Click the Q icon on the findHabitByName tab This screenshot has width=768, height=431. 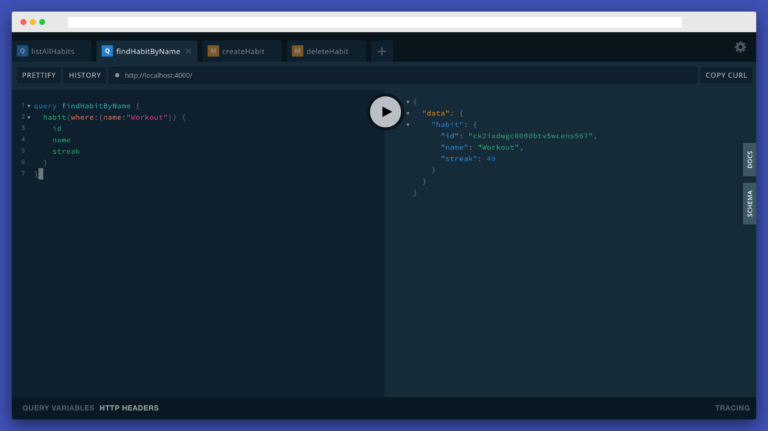pyautogui.click(x=107, y=51)
